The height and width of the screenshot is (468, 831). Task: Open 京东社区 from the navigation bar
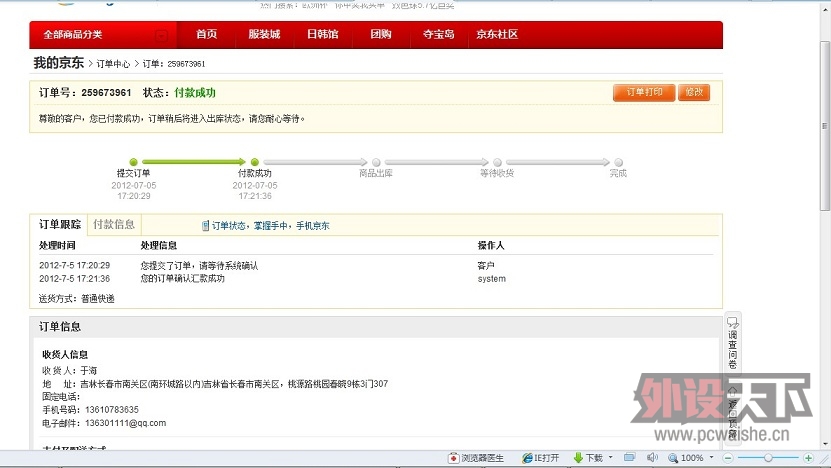[x=497, y=35]
